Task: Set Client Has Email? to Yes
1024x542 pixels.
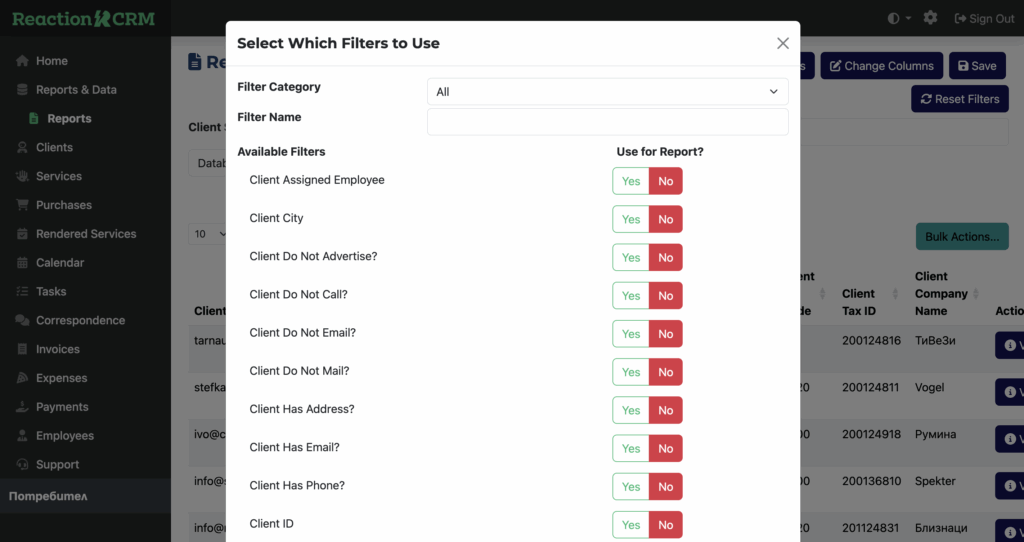Action: coord(631,448)
